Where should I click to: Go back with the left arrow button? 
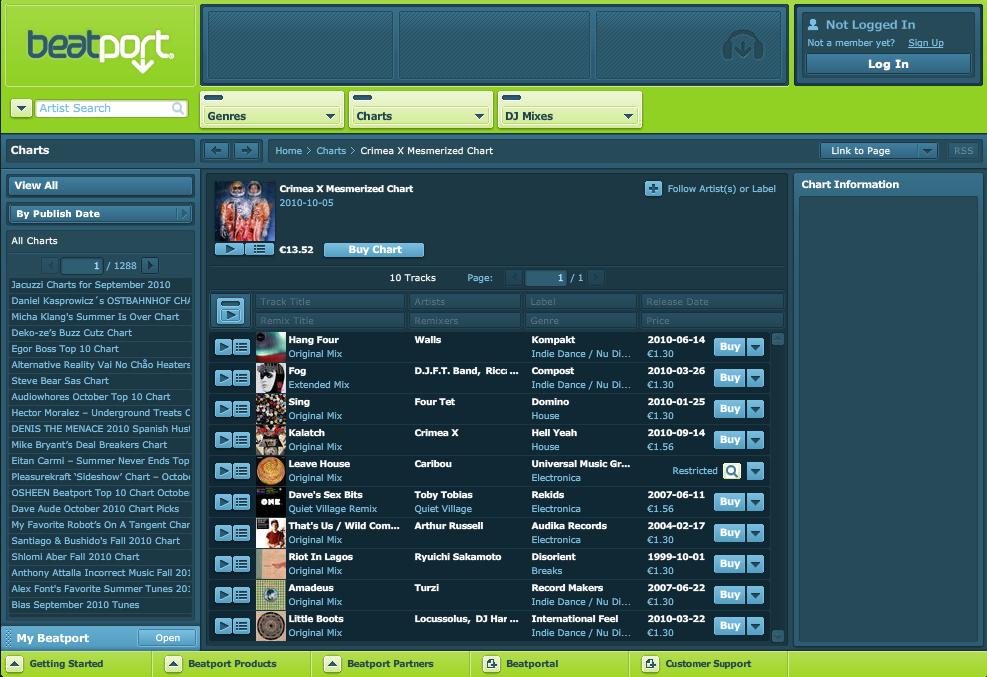(217, 150)
